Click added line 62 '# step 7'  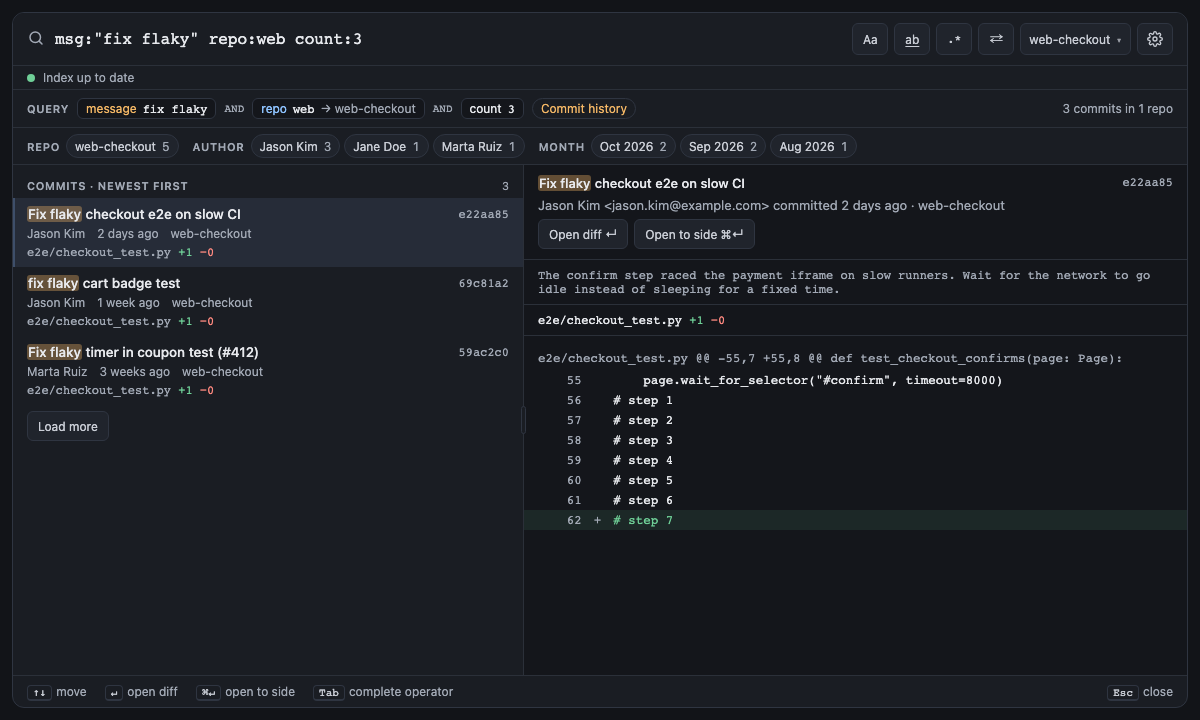[x=855, y=520]
